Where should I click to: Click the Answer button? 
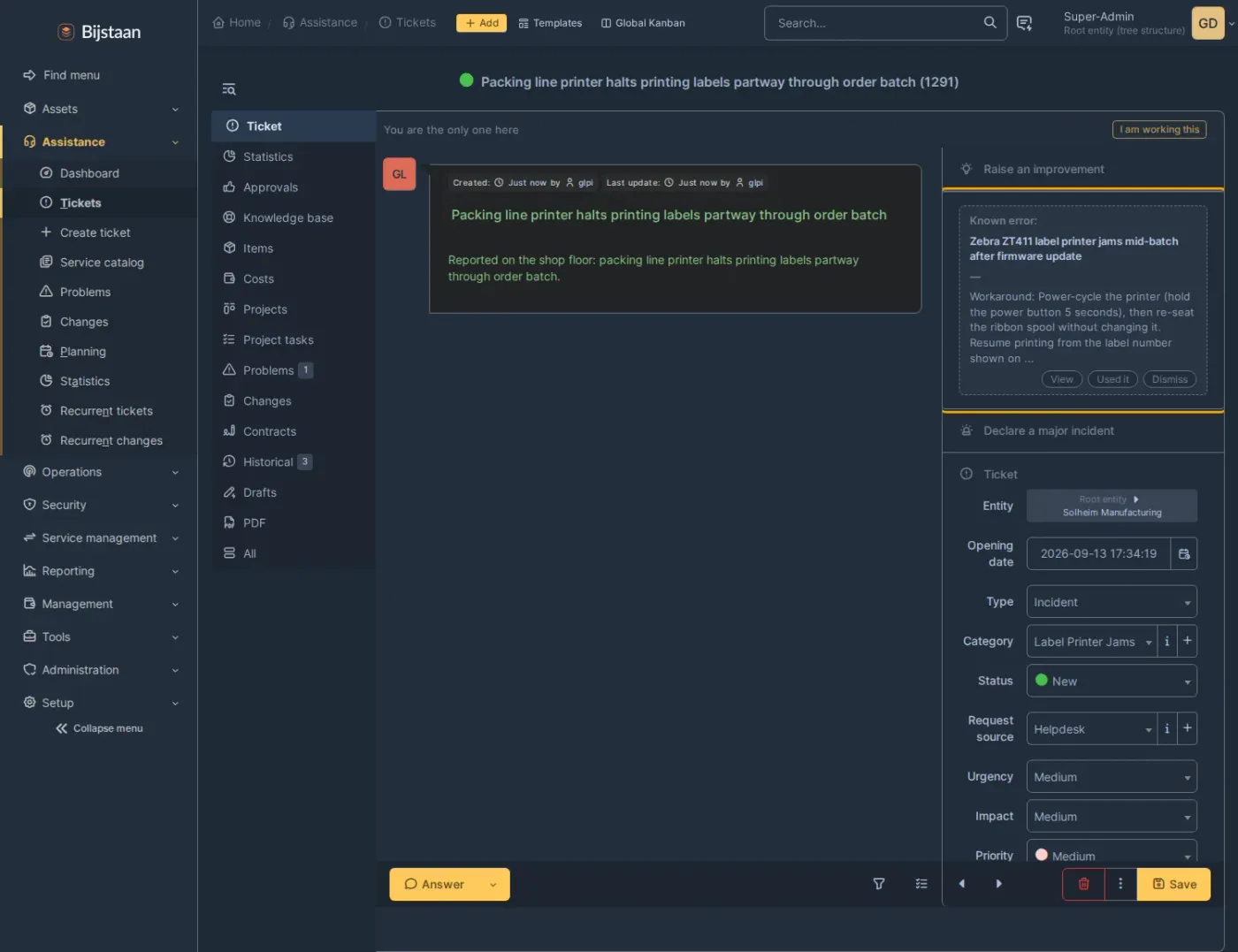click(x=434, y=884)
